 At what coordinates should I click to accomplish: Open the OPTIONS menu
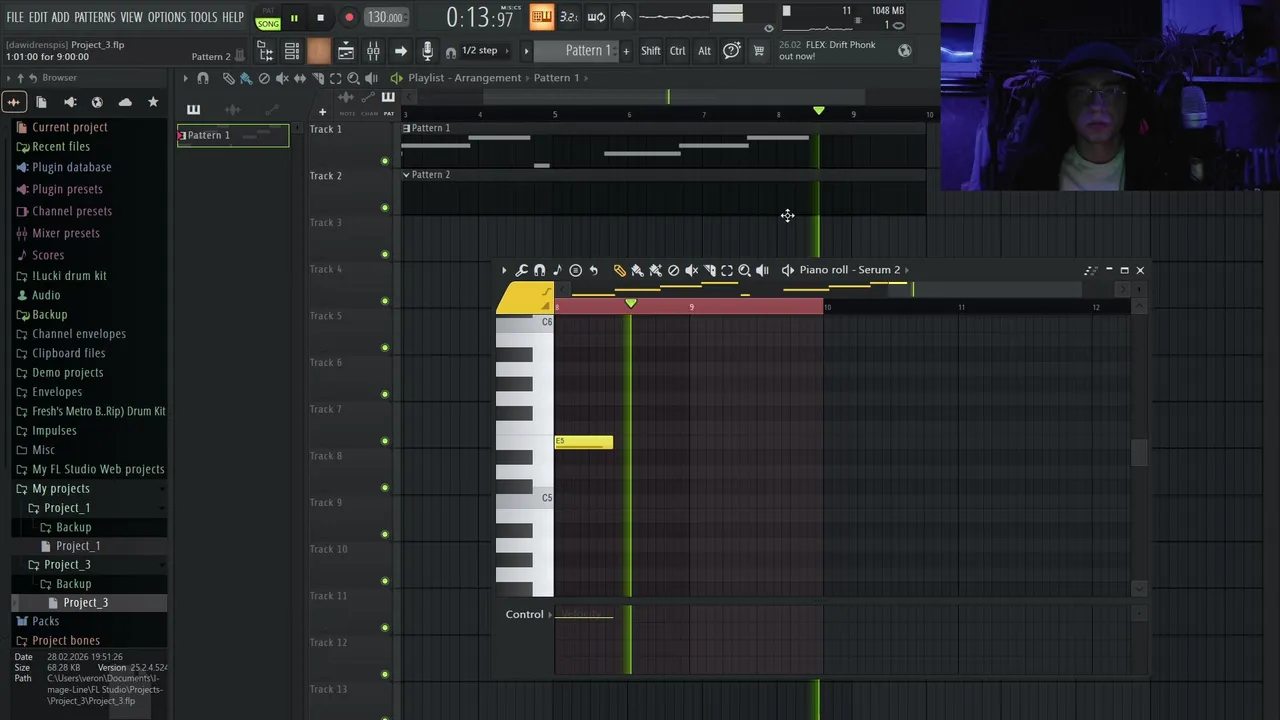(167, 17)
